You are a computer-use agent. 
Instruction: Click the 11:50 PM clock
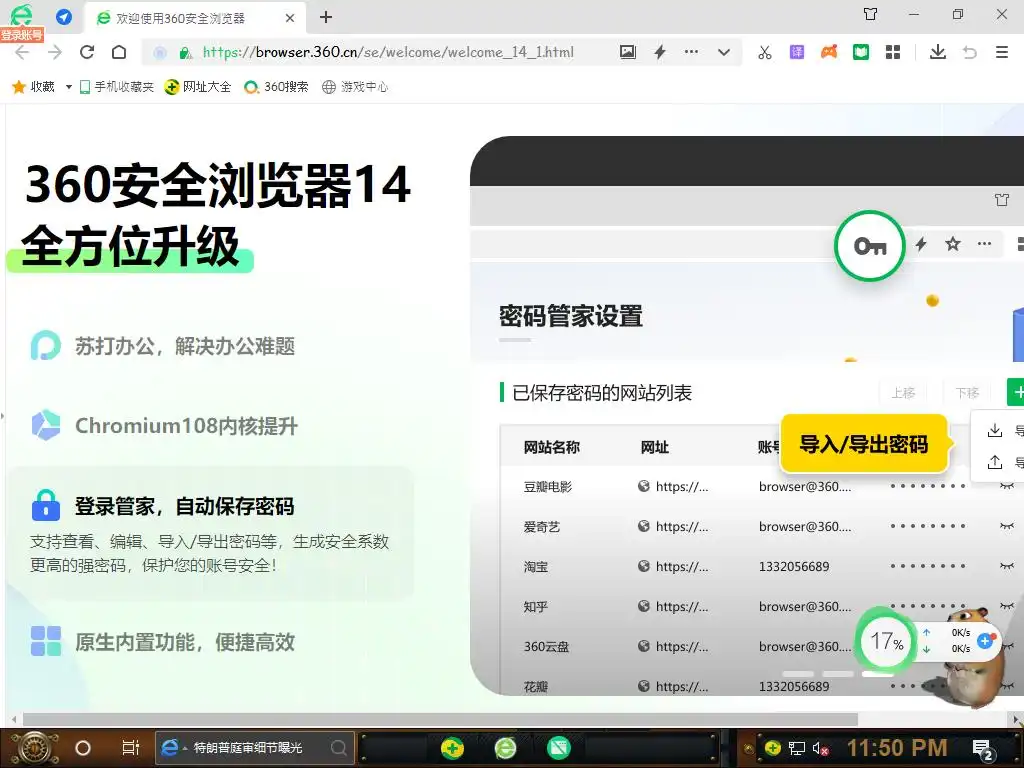click(897, 748)
